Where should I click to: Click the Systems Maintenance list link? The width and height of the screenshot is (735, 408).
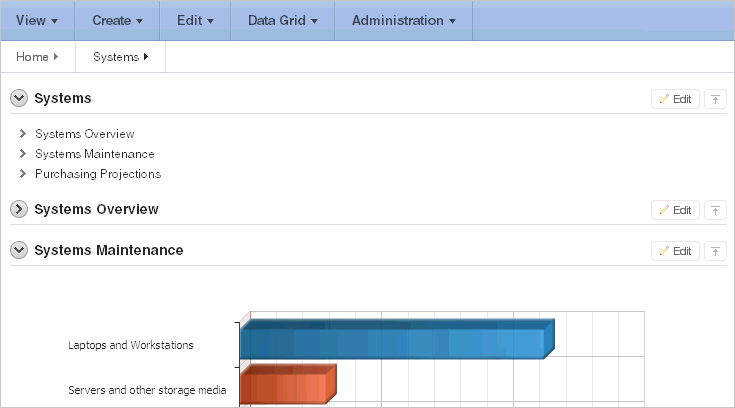[95, 154]
